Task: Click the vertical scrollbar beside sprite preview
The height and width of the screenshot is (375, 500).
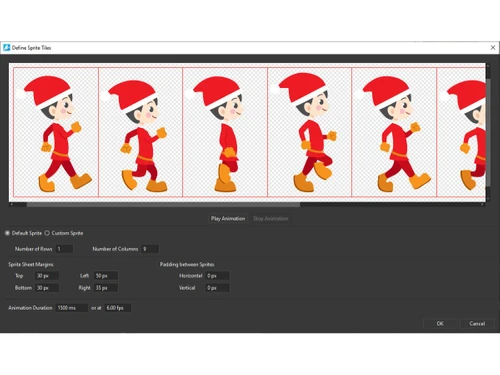Action: point(488,133)
